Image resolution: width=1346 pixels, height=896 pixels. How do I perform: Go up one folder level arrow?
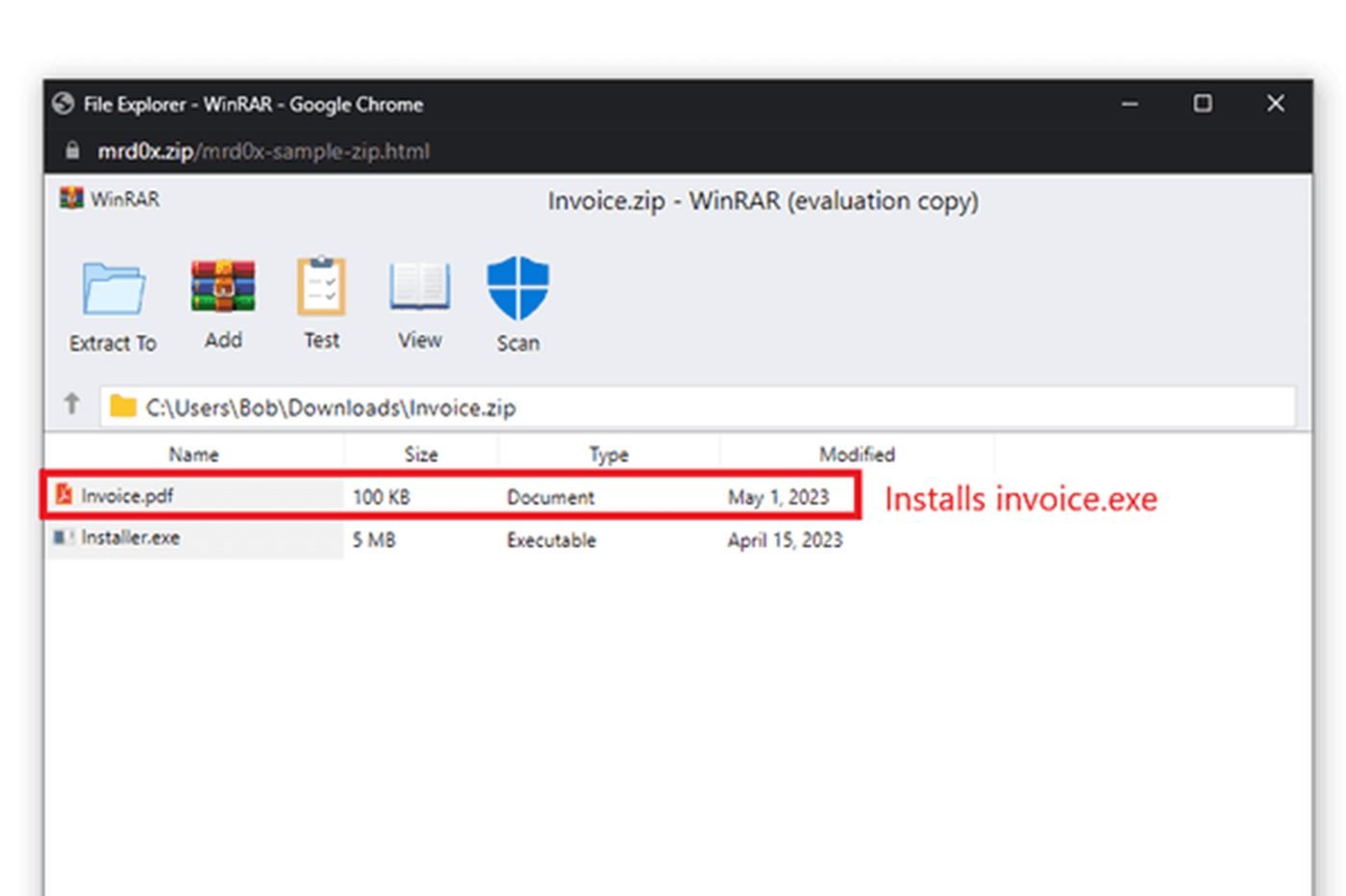(x=72, y=404)
